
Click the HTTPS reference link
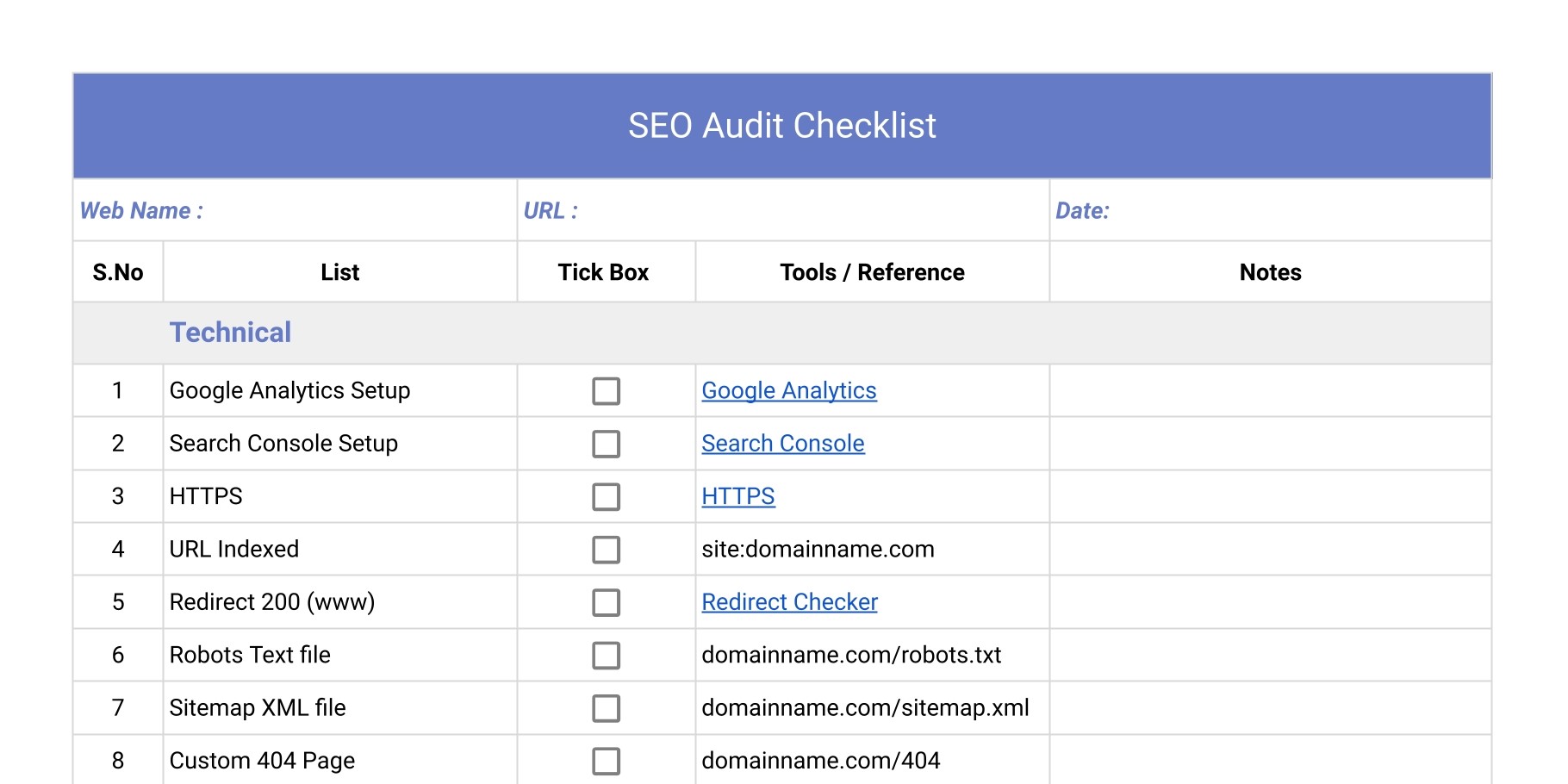point(738,496)
